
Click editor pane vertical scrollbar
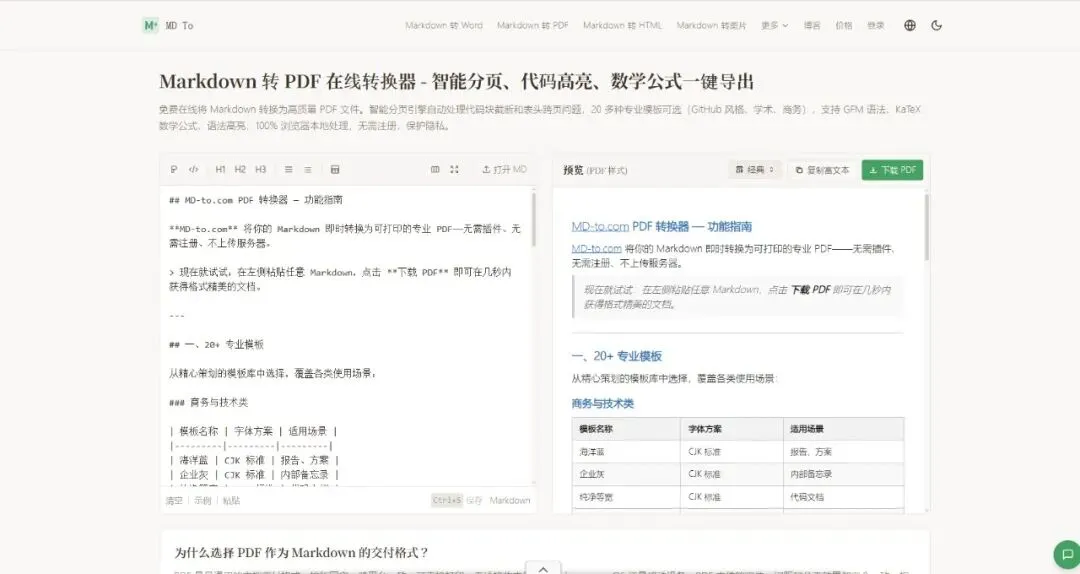[x=534, y=219]
